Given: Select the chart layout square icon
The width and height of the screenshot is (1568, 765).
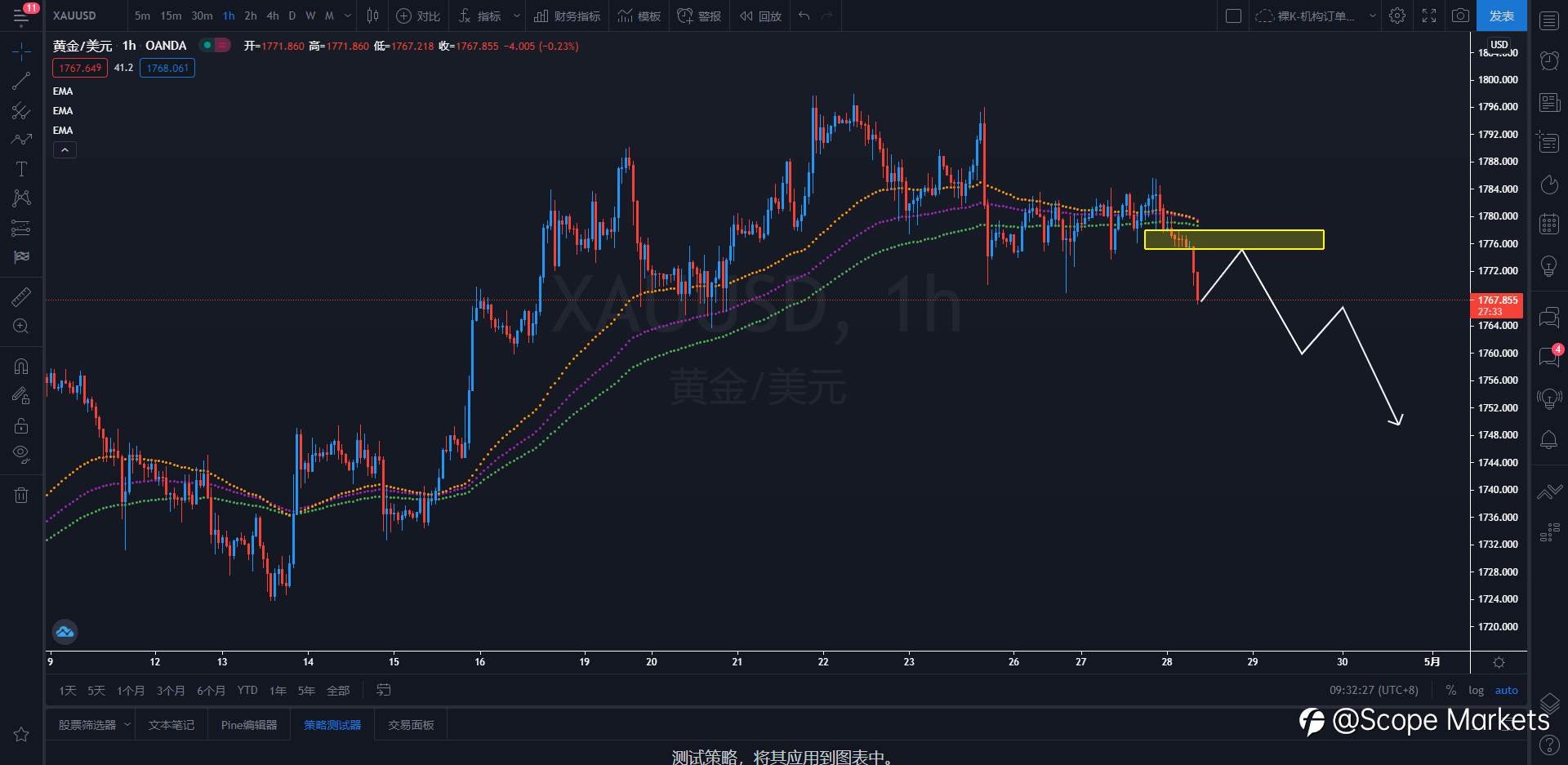Looking at the screenshot, I should point(1233,16).
